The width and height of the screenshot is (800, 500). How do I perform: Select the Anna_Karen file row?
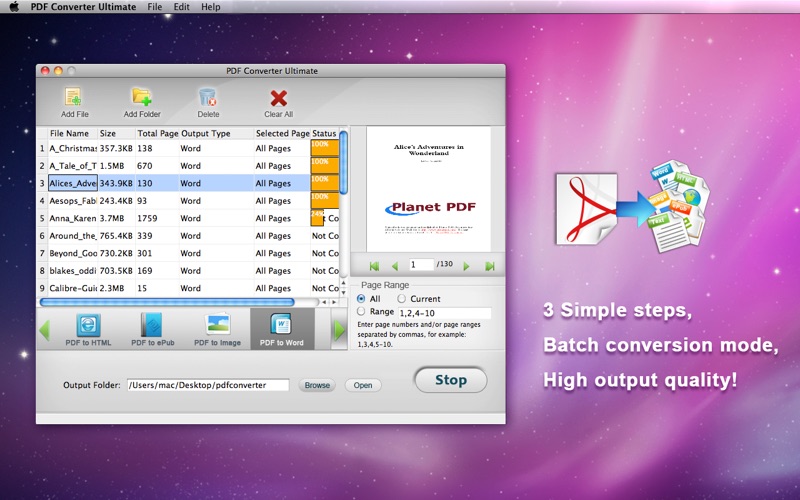[188, 218]
